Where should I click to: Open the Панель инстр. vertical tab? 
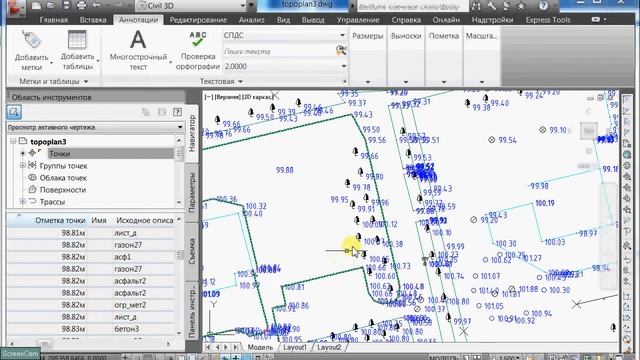point(192,311)
